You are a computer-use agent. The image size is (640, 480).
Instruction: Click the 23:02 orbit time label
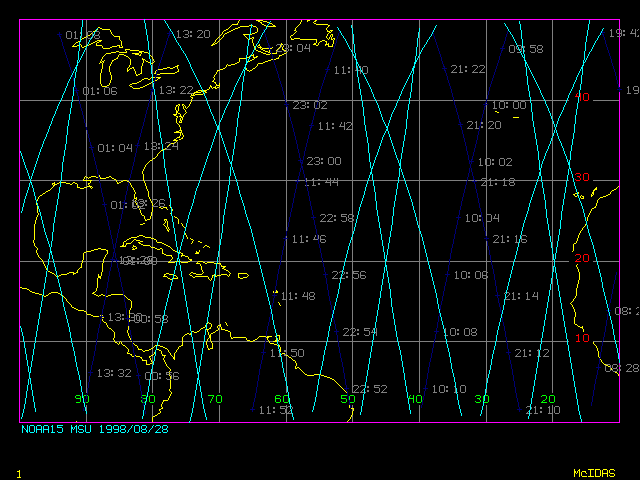click(x=310, y=105)
